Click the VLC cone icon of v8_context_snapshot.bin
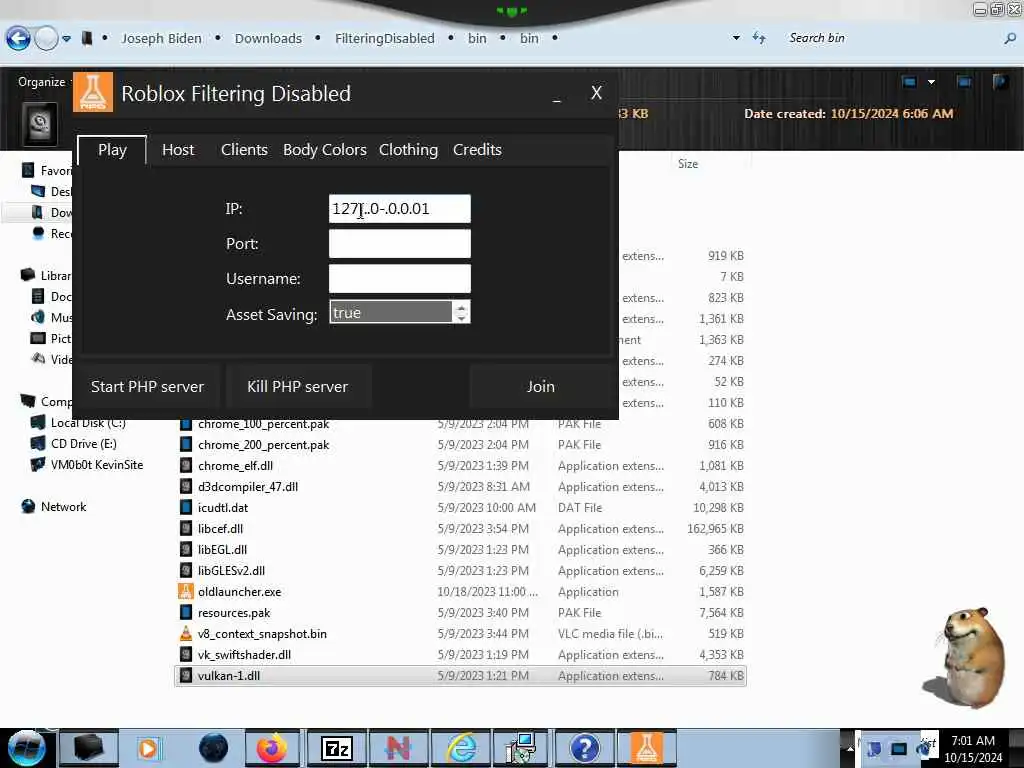Image resolution: width=1024 pixels, height=768 pixels. click(185, 633)
